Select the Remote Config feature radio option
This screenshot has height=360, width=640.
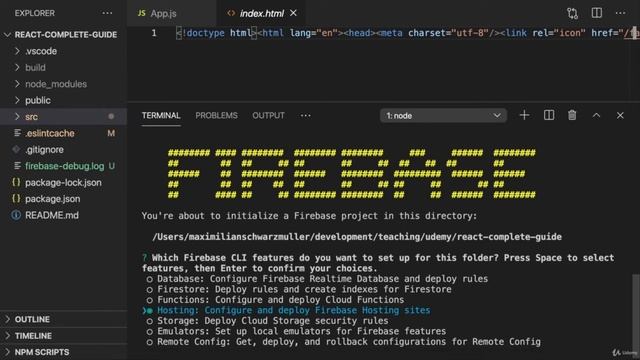point(150,342)
